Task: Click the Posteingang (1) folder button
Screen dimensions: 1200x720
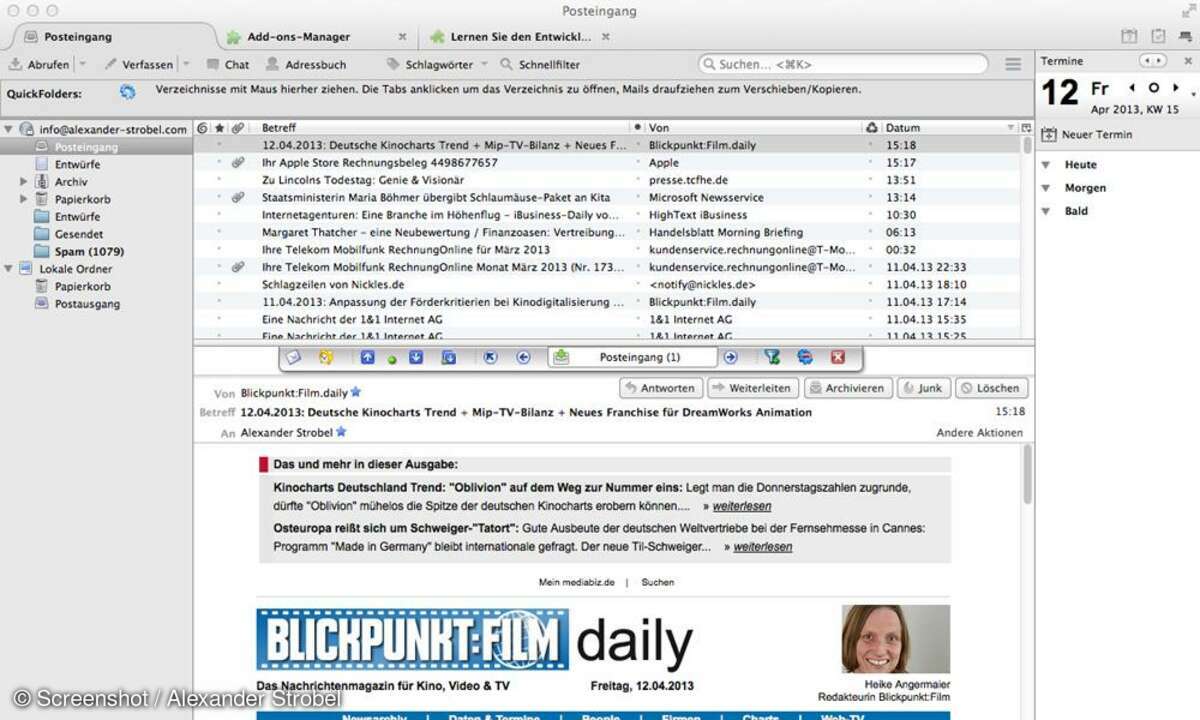Action: (634, 357)
